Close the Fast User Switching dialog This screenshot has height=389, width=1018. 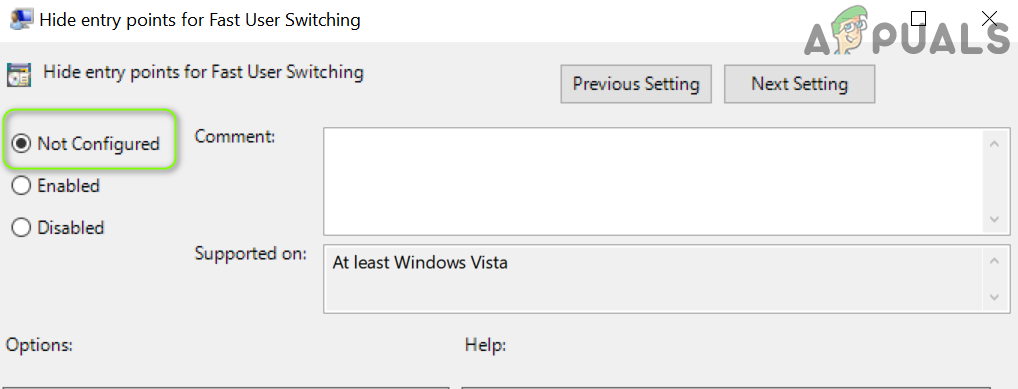point(989,18)
